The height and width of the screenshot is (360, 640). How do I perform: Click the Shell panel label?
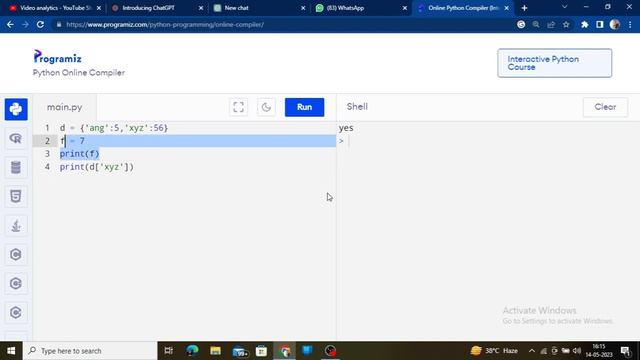357,107
